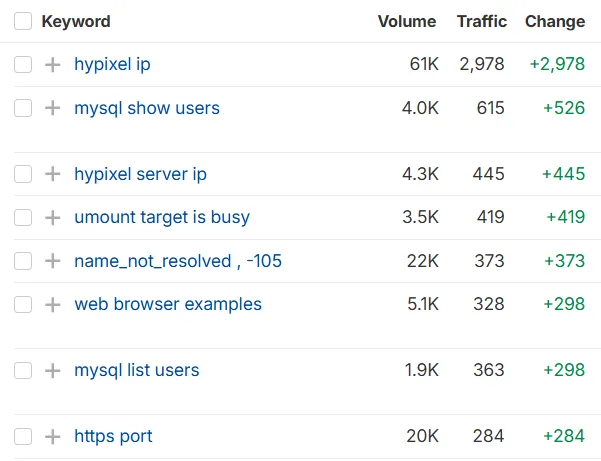
Task: Tick the select-all checkbox beside Keyword header
Action: pyautogui.click(x=23, y=21)
